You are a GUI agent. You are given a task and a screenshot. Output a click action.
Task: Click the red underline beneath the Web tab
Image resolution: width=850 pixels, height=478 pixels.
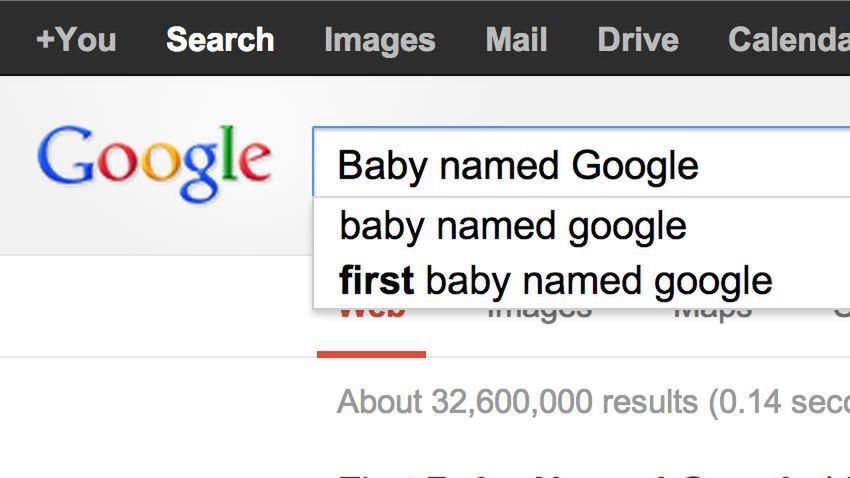point(371,354)
